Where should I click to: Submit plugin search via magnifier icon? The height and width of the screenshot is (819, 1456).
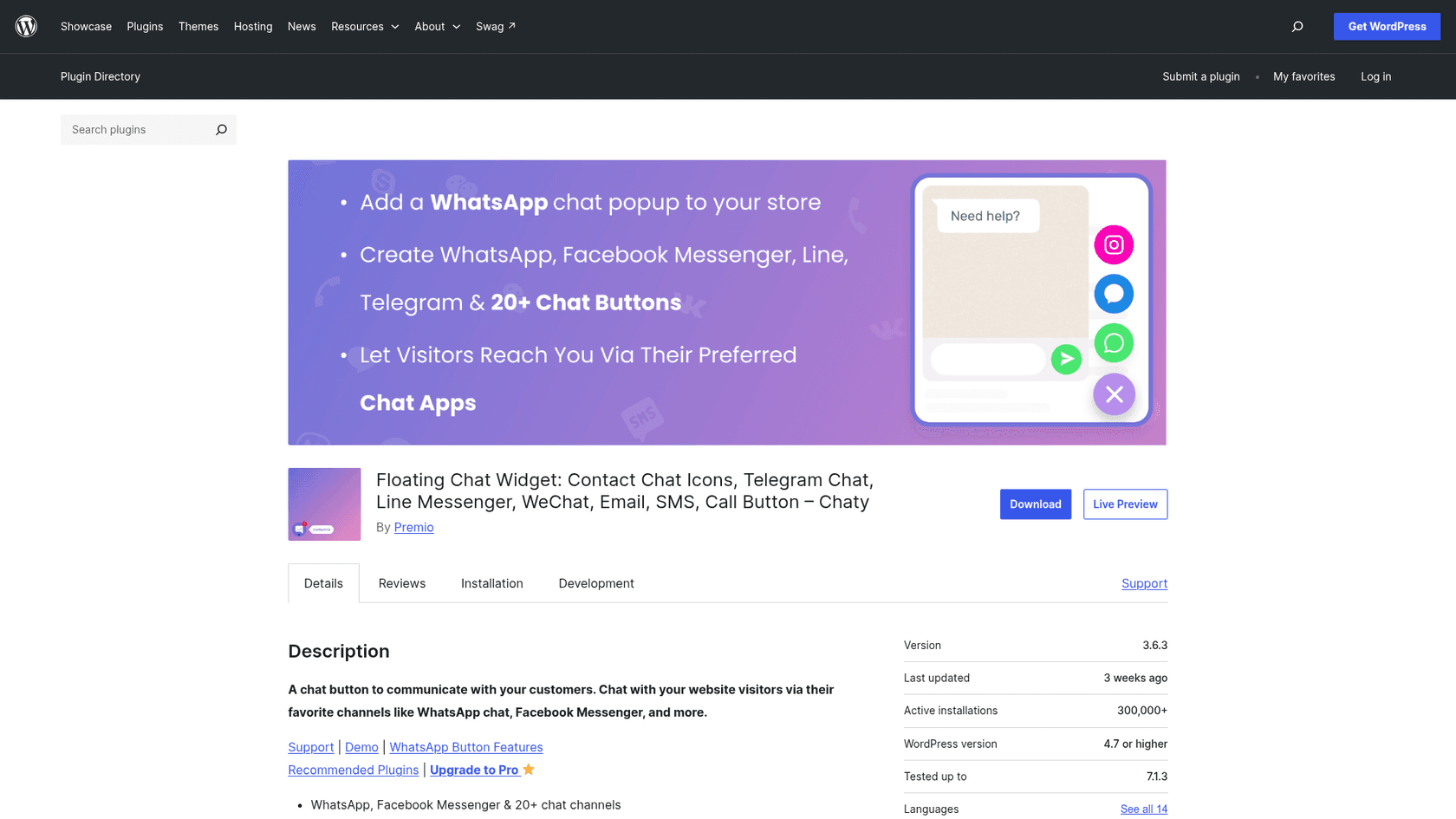coord(221,130)
